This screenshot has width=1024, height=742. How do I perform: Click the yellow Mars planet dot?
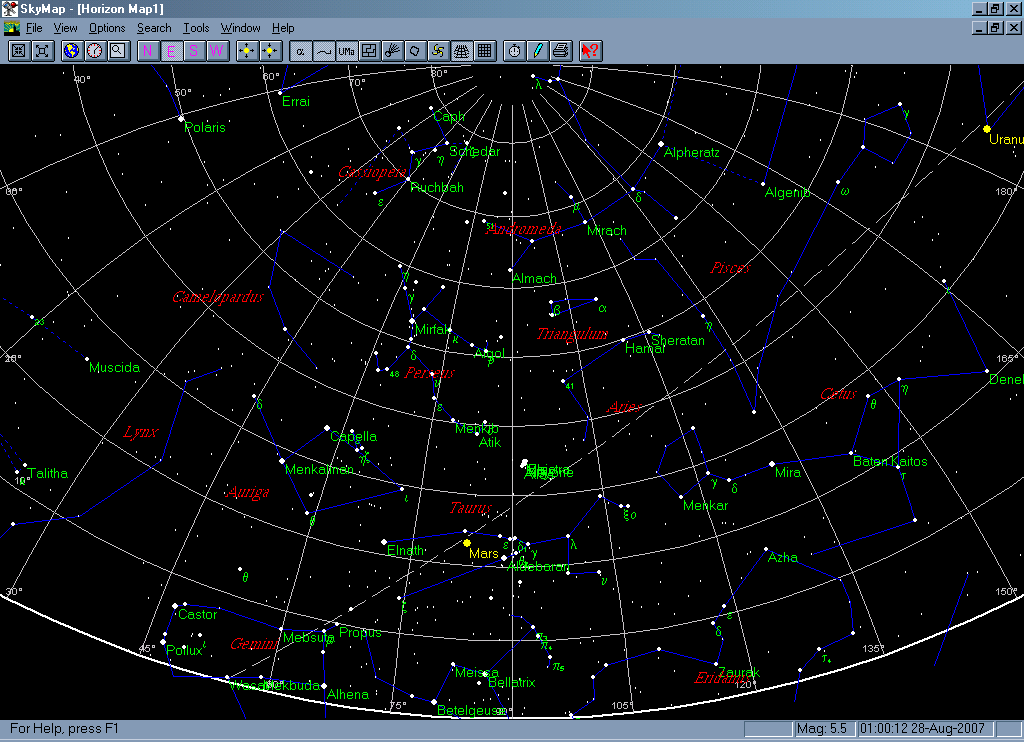point(467,543)
